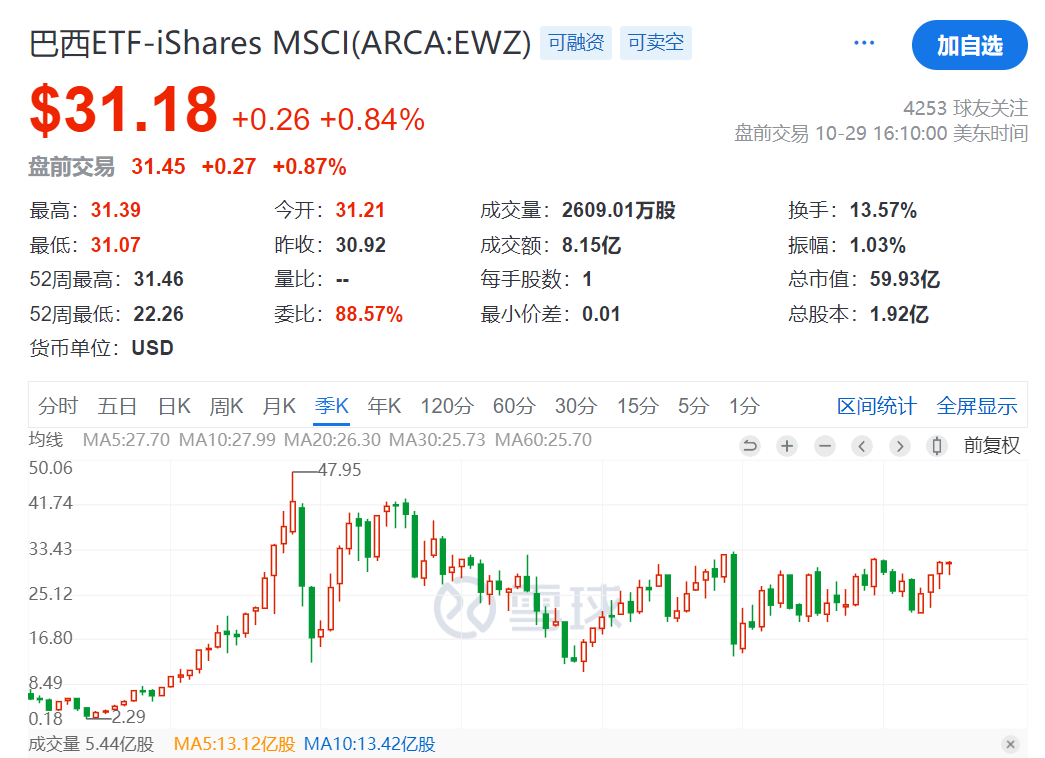
Task: Click the 成交量 value 2609.01万股
Action: click(x=618, y=210)
